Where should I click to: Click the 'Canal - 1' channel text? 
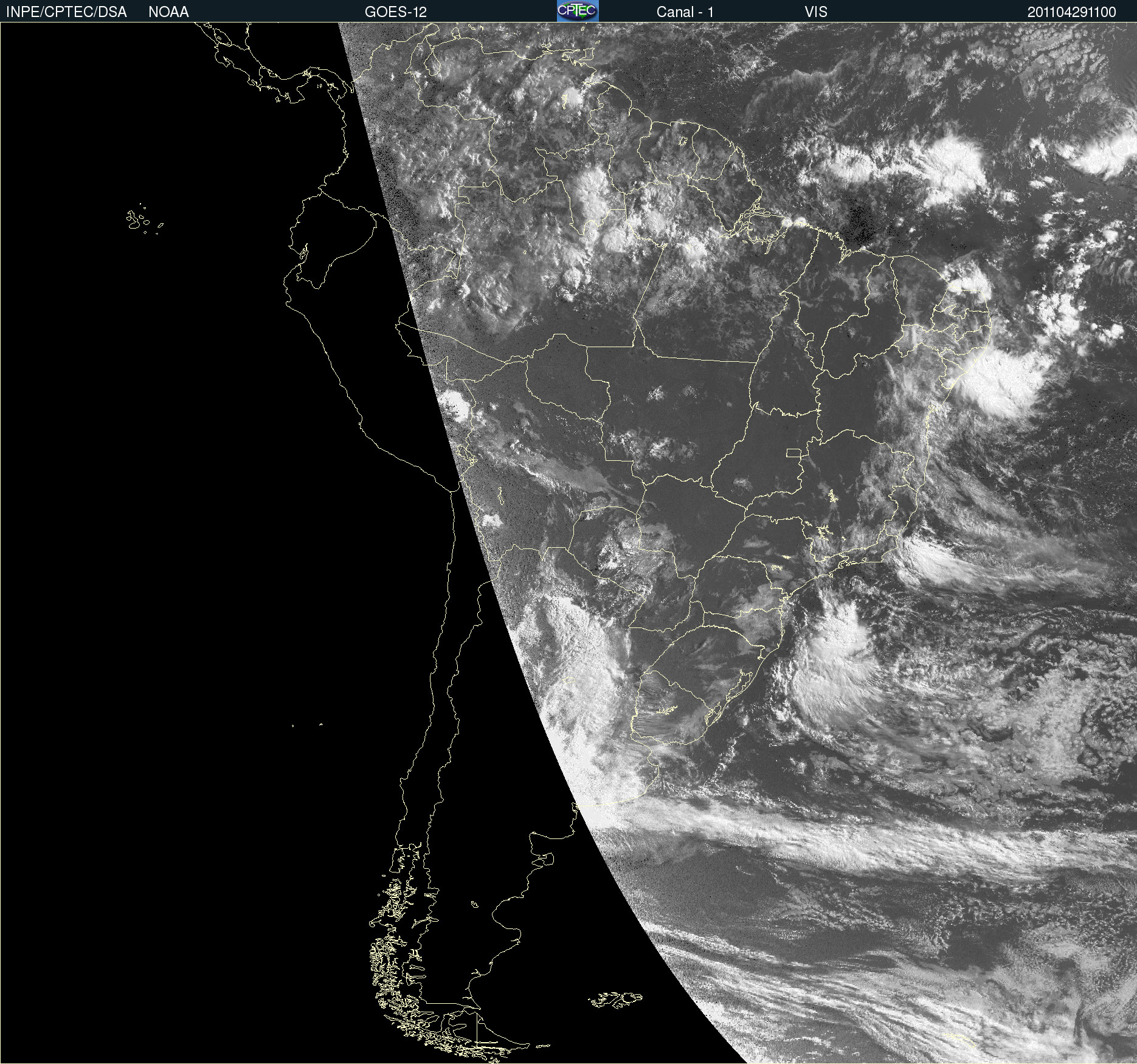(685, 12)
